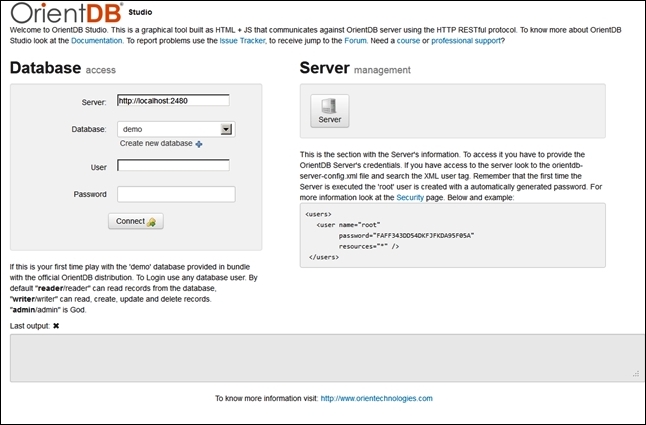
Task: Visit the Forum link
Action: [x=355, y=41]
